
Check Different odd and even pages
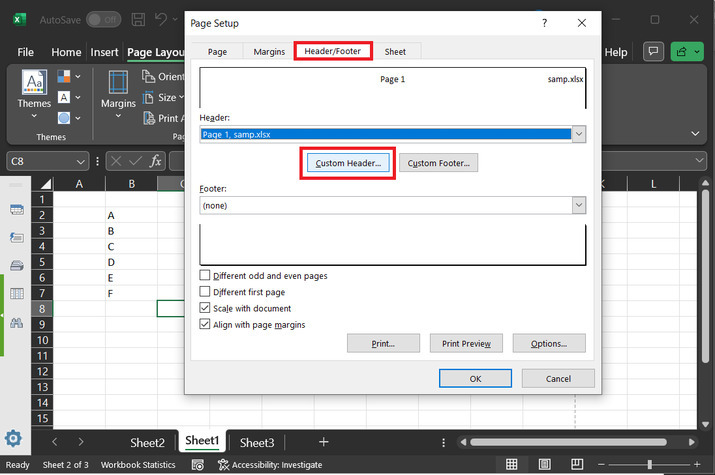click(x=205, y=275)
